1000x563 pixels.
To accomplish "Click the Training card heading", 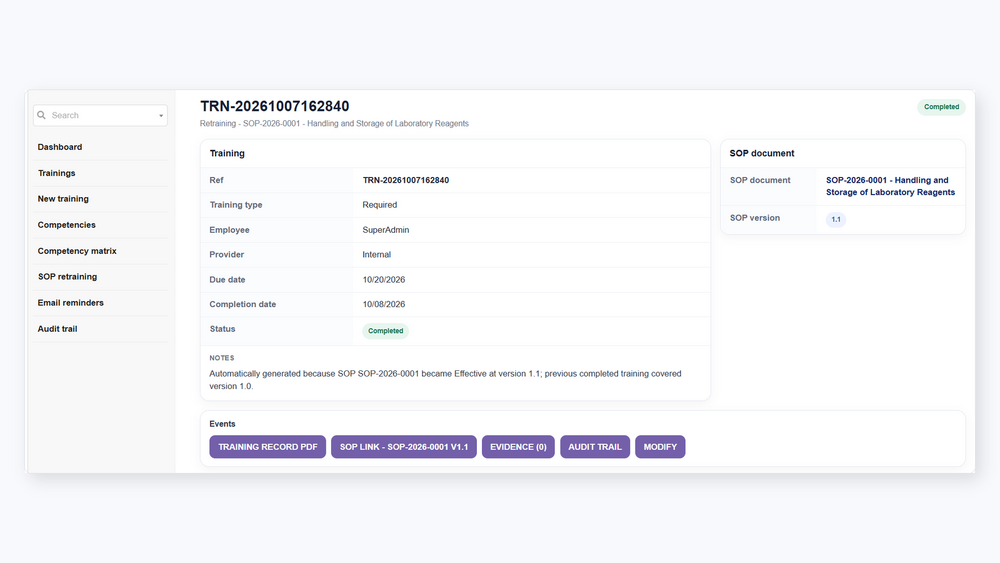I will 227,154.
